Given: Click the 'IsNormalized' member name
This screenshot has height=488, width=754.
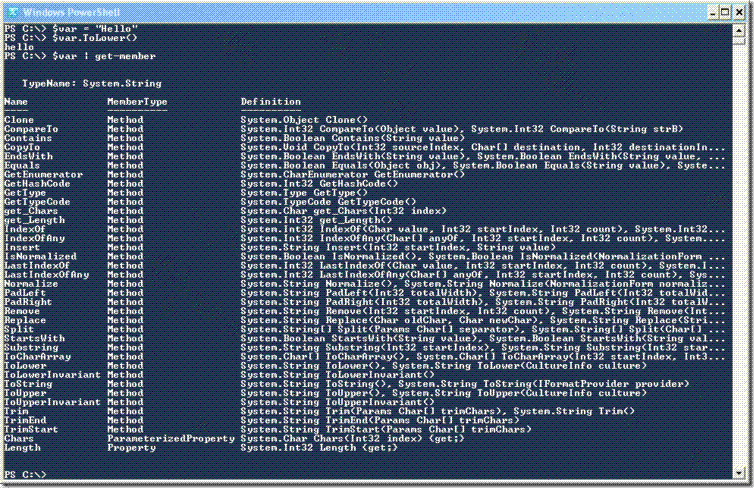Looking at the screenshot, I should (40, 256).
